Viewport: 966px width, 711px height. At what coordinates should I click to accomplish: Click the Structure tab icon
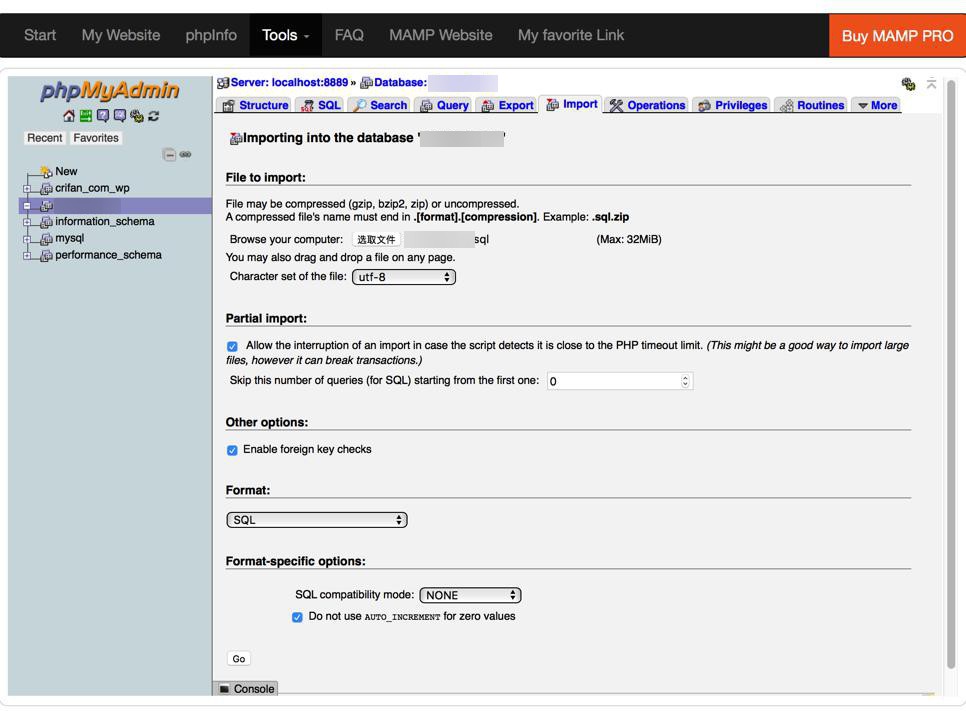(x=229, y=105)
